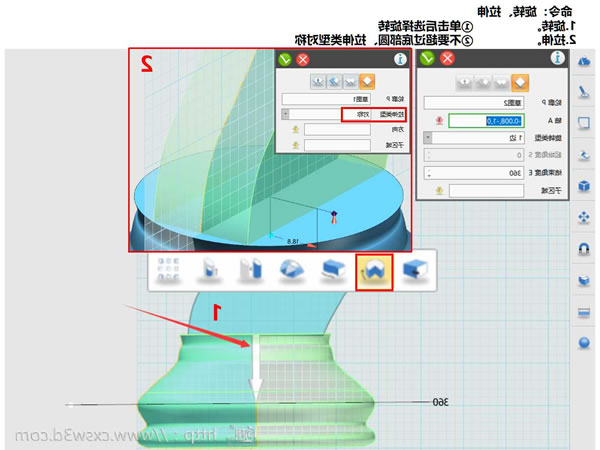This screenshot has height=450, width=600.
Task: Open the blue sphere material icon
Action: [584, 342]
